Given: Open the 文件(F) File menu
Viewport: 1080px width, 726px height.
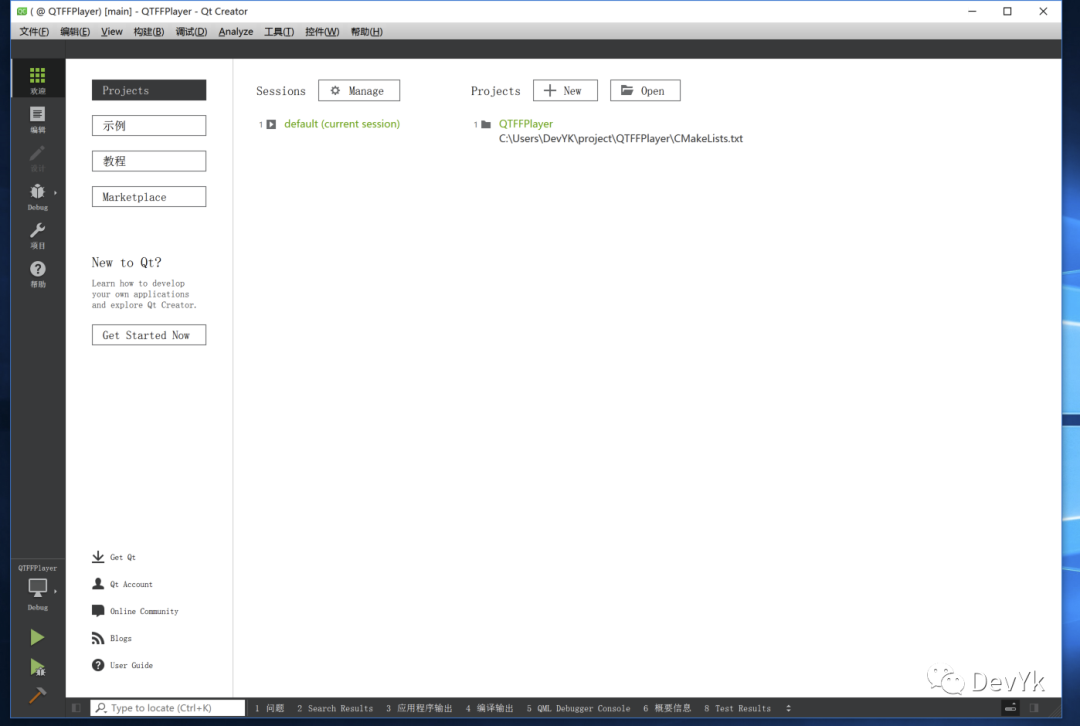Looking at the screenshot, I should 34,32.
